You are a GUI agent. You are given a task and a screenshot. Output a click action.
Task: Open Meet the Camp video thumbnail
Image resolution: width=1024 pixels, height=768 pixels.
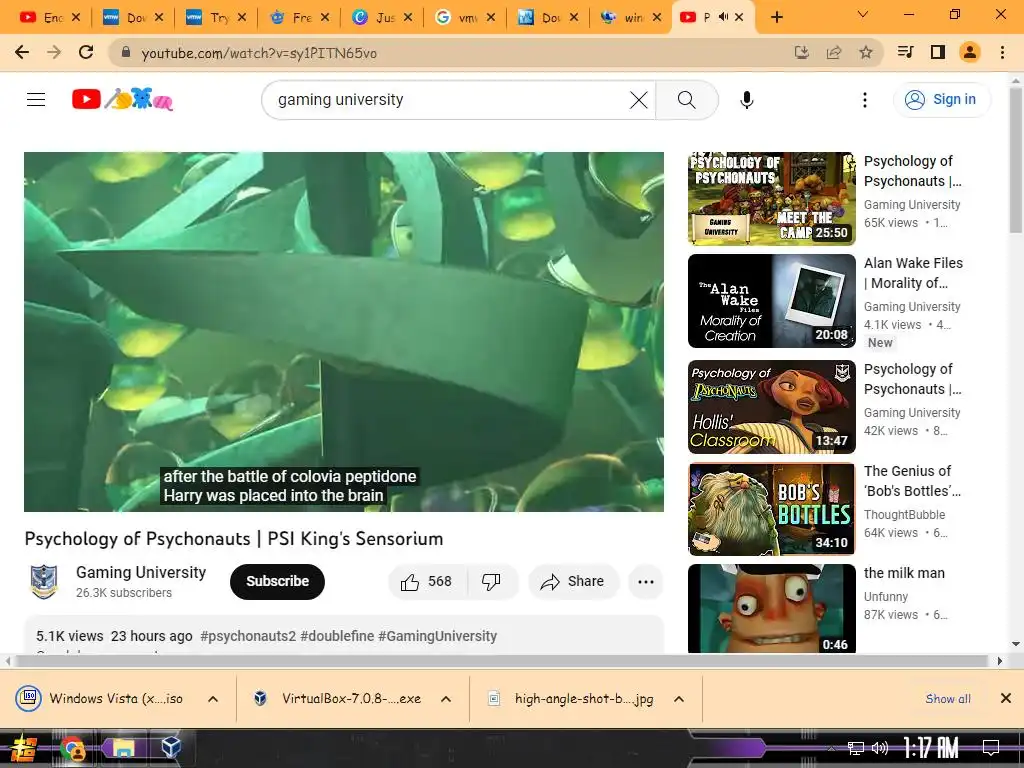pyautogui.click(x=771, y=199)
